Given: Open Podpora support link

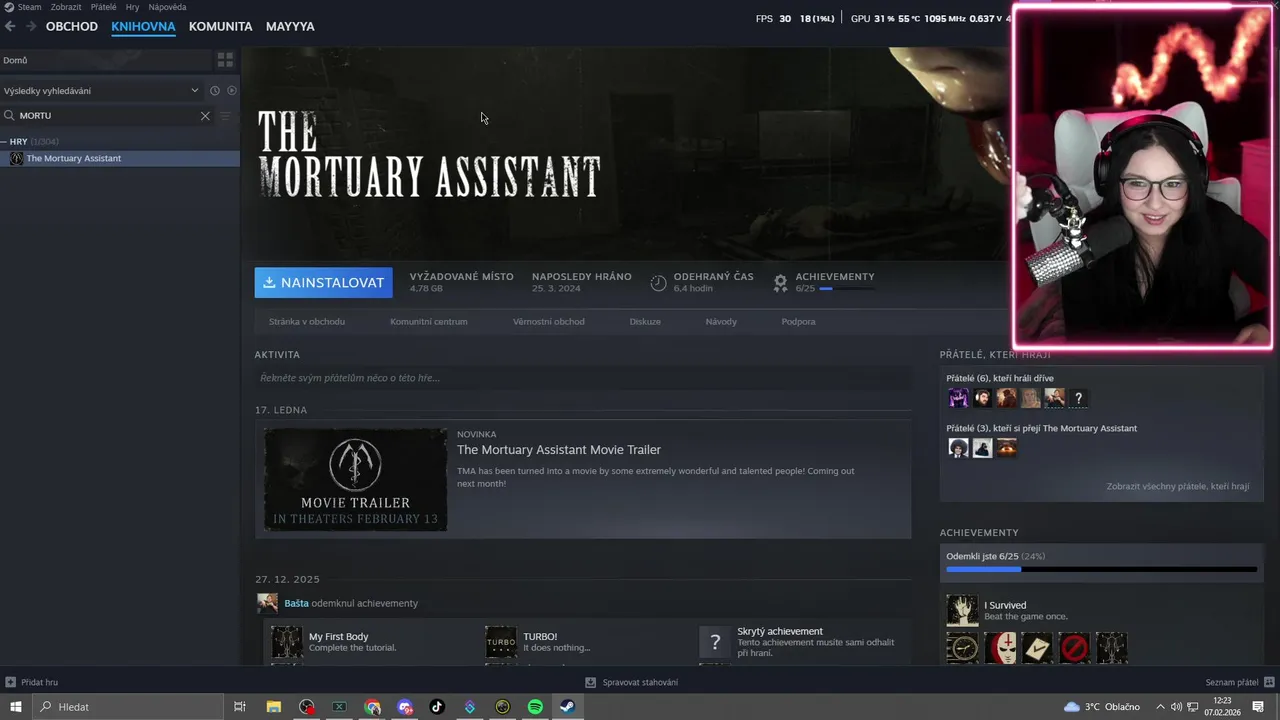Looking at the screenshot, I should [798, 322].
